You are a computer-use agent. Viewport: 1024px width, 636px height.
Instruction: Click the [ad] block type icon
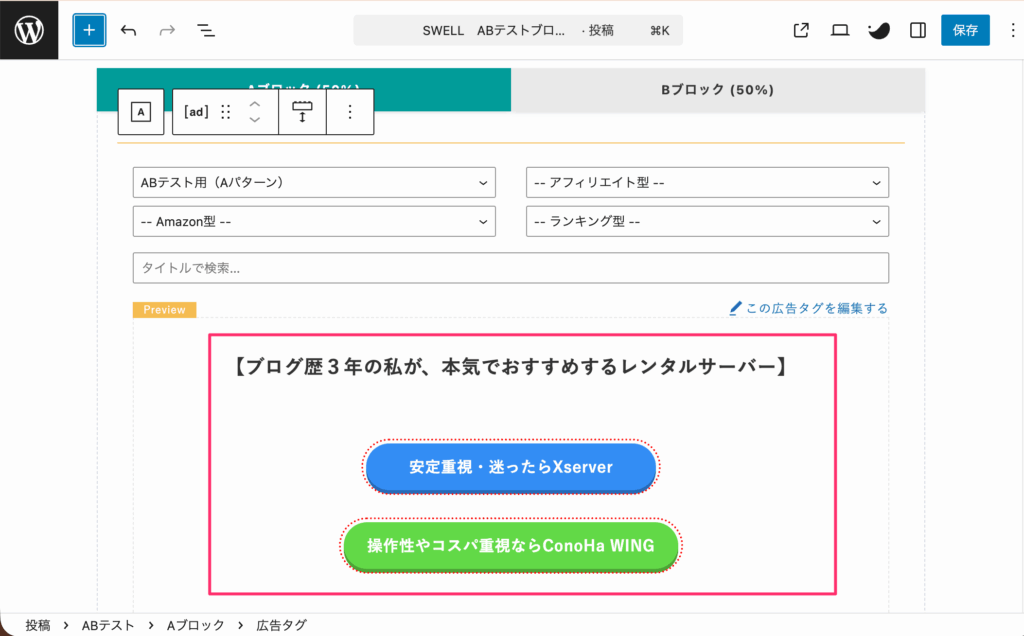(x=196, y=111)
